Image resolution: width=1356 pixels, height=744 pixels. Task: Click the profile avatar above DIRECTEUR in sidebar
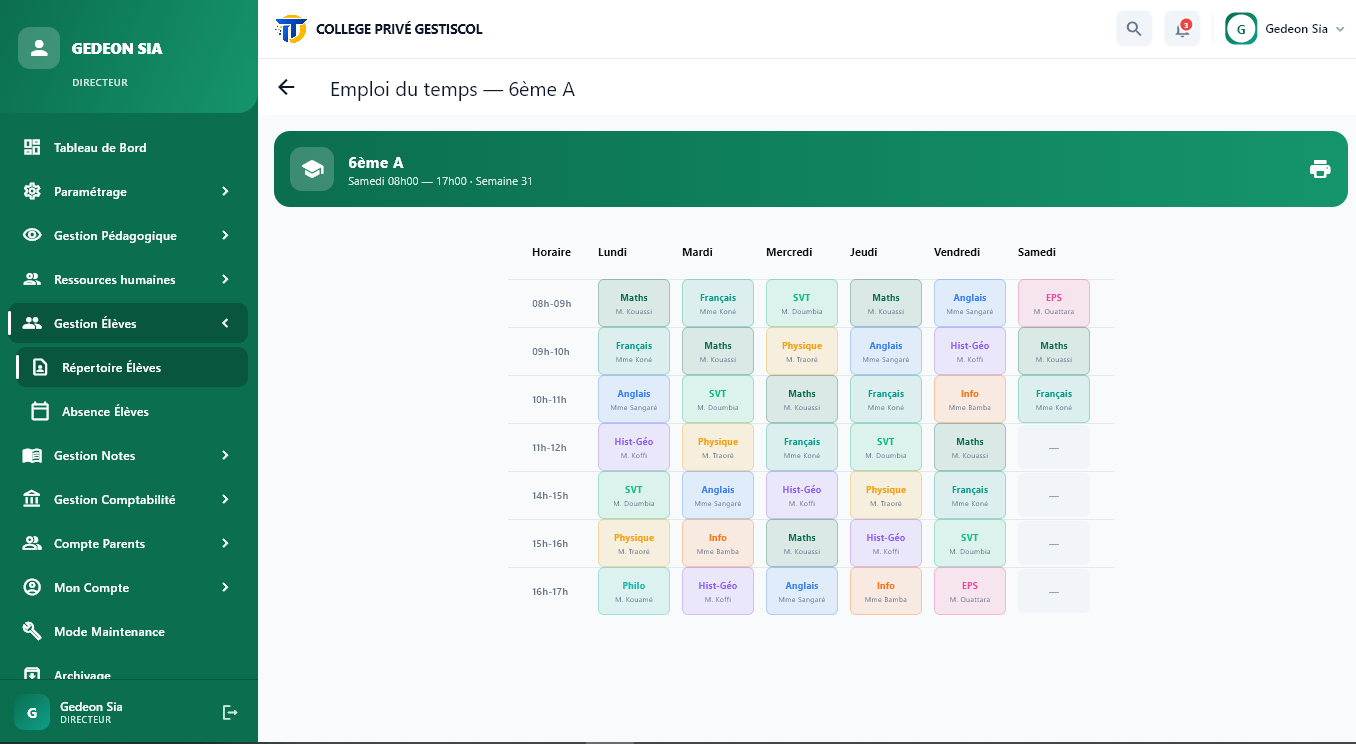(39, 48)
